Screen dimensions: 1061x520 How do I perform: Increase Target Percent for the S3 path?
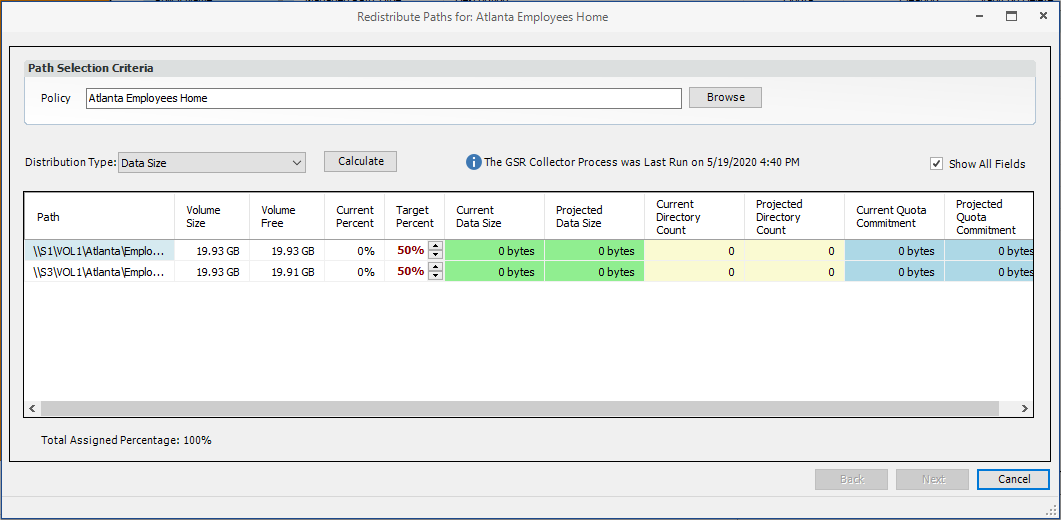(x=436, y=267)
